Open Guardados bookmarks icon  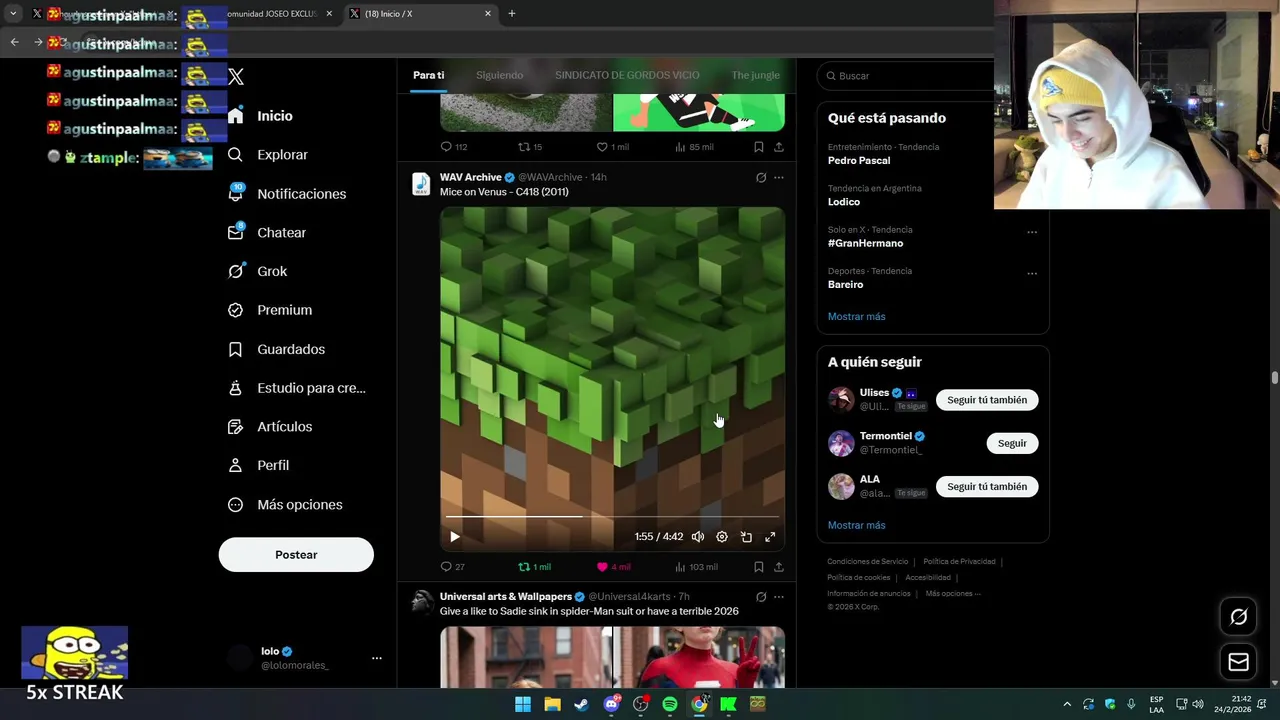tap(235, 349)
